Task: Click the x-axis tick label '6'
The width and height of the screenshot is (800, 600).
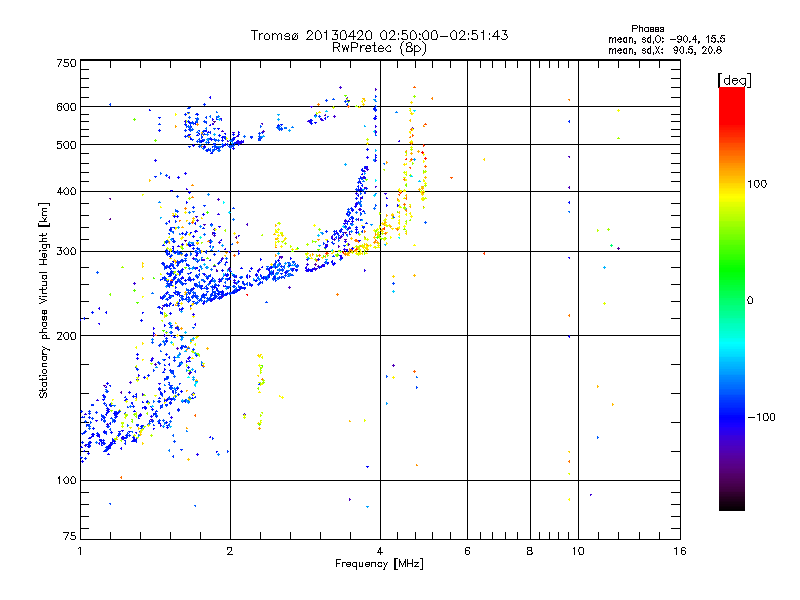Action: click(467, 551)
